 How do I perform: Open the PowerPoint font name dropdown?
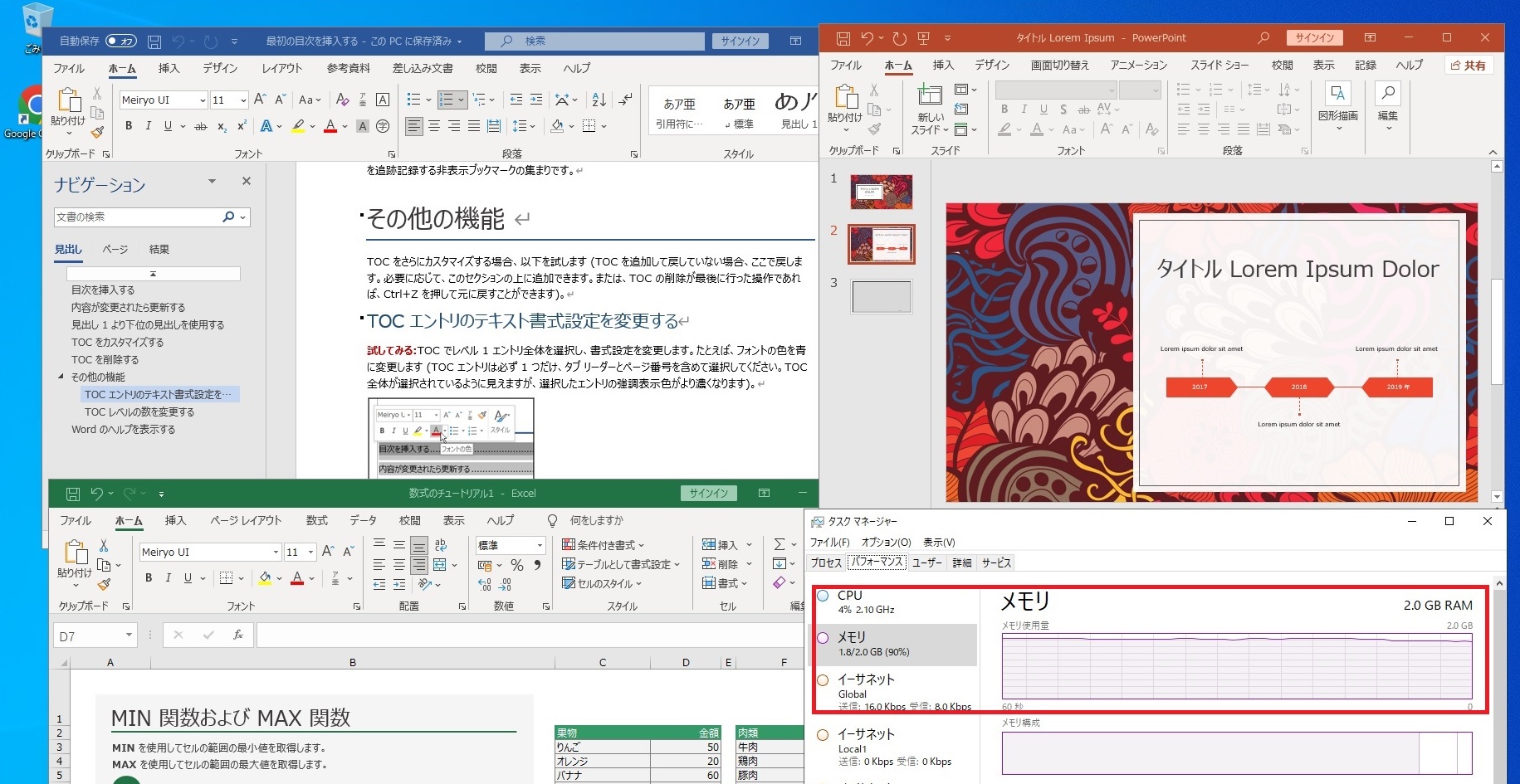pos(1112,90)
